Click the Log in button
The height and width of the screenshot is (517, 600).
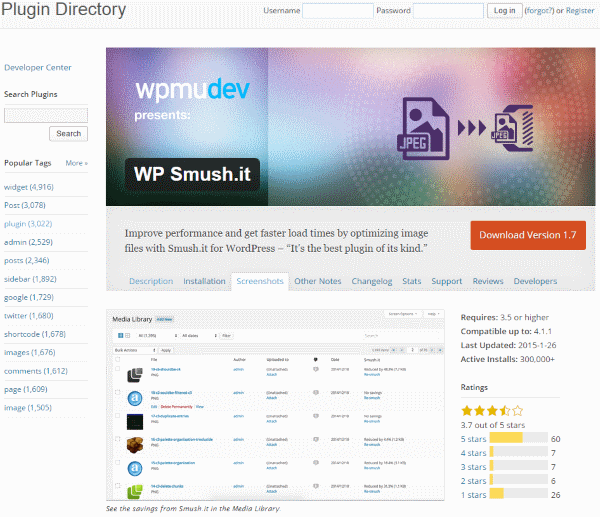pyautogui.click(x=504, y=11)
